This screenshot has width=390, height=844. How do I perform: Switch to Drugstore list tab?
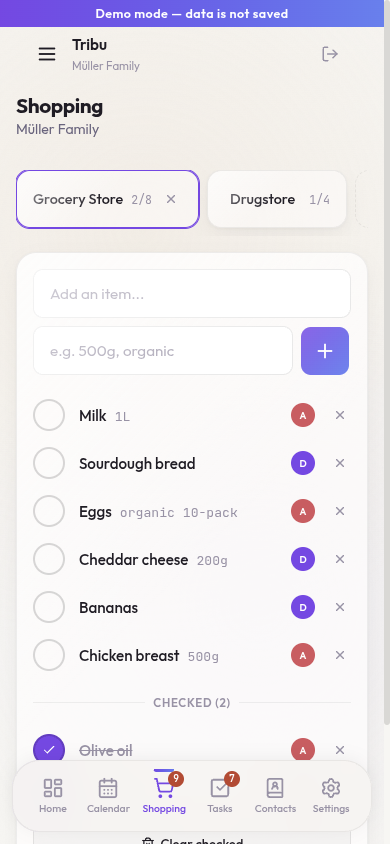[277, 199]
